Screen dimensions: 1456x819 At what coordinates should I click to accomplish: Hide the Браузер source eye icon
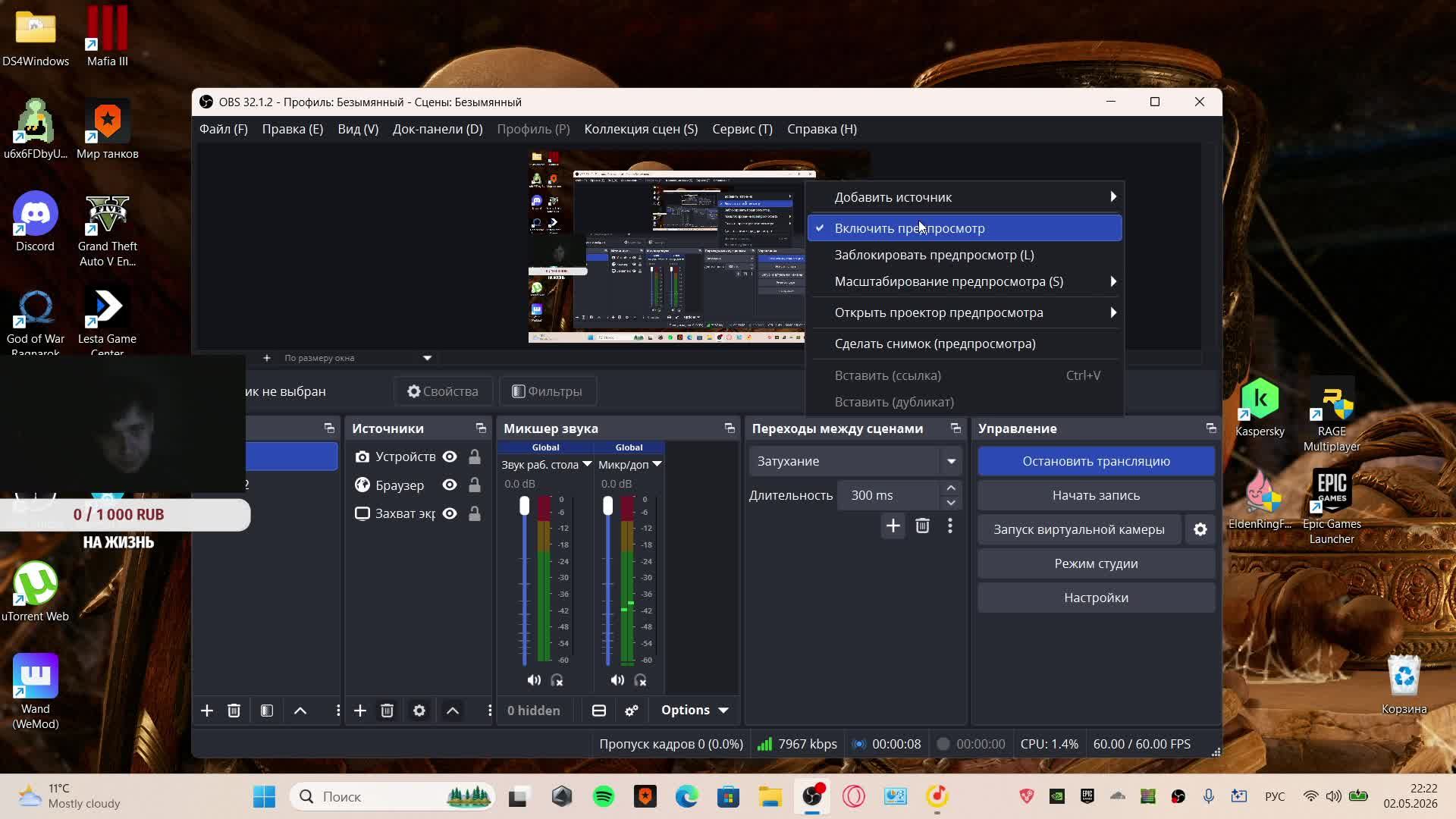[450, 485]
